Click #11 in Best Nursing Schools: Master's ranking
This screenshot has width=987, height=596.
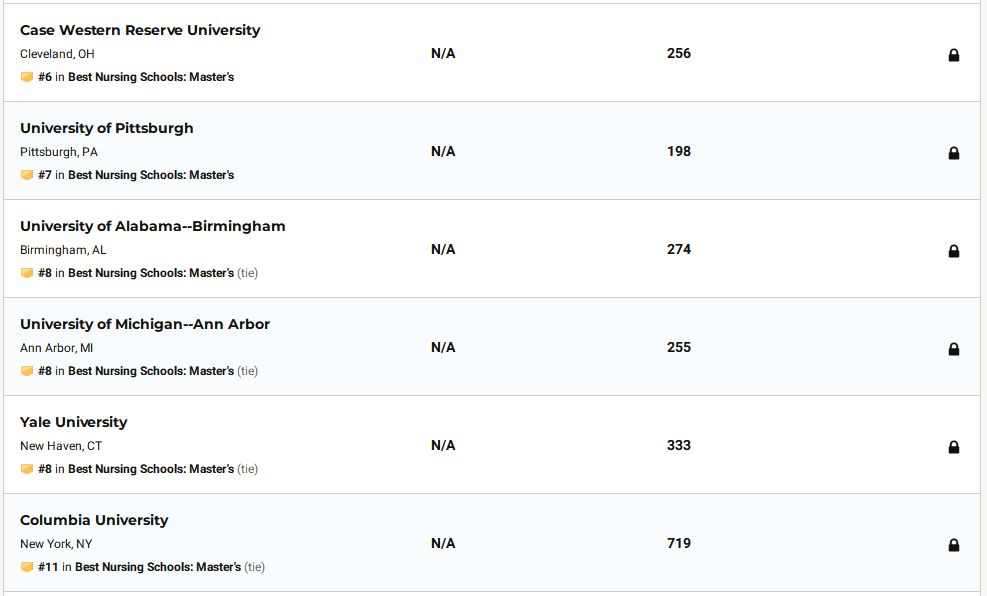[x=140, y=567]
